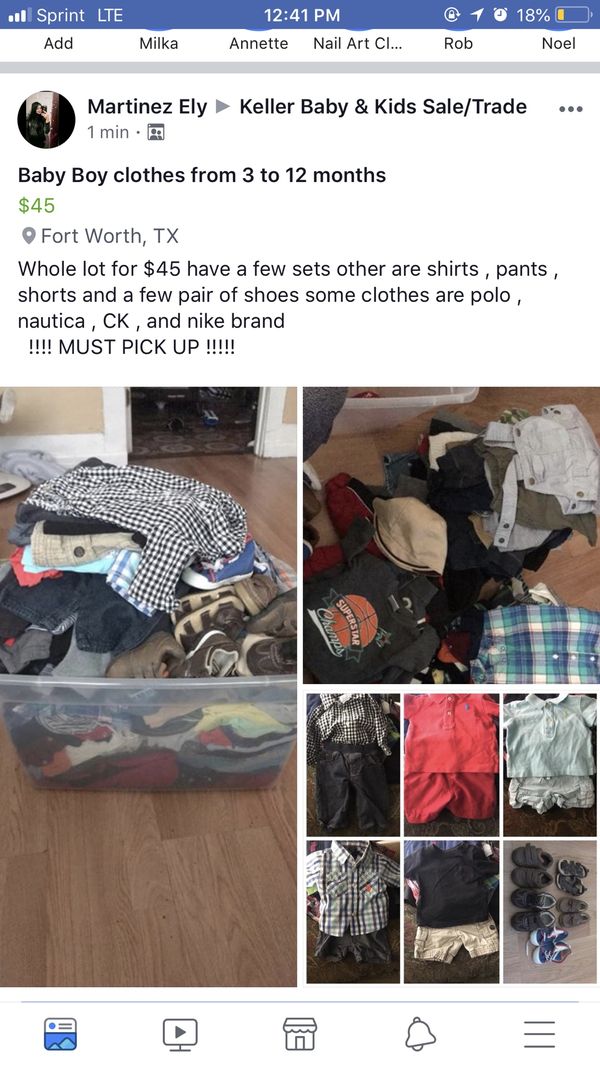Image resolution: width=600 pixels, height=1066 pixels.
Task: Open the hamburger menu icon
Action: click(540, 1034)
